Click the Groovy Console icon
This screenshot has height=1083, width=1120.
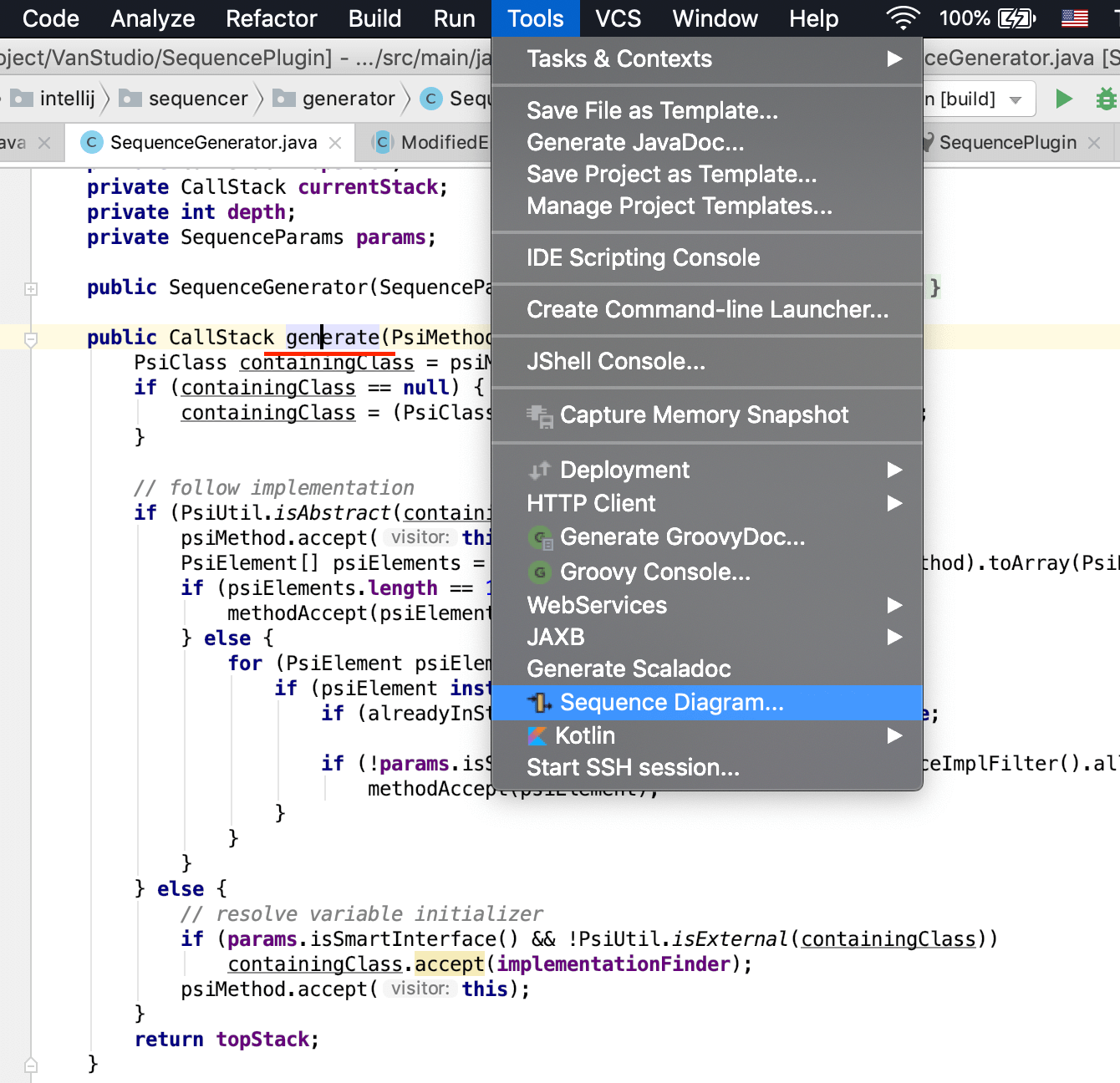[540, 572]
